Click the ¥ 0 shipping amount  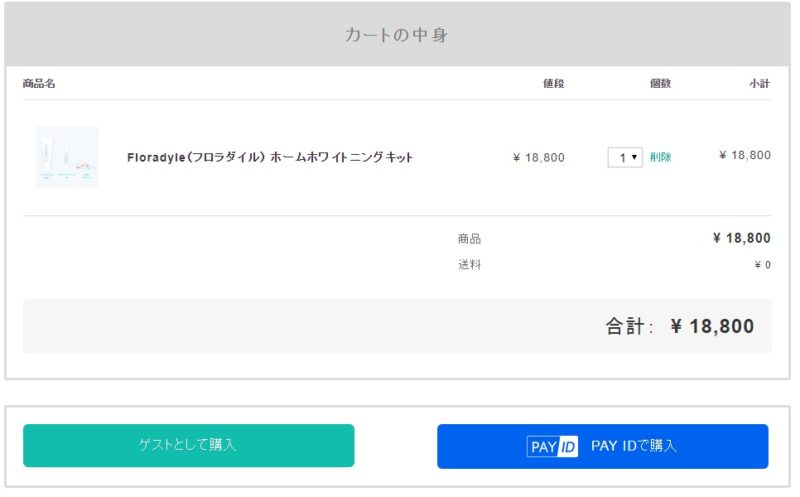pos(762,265)
